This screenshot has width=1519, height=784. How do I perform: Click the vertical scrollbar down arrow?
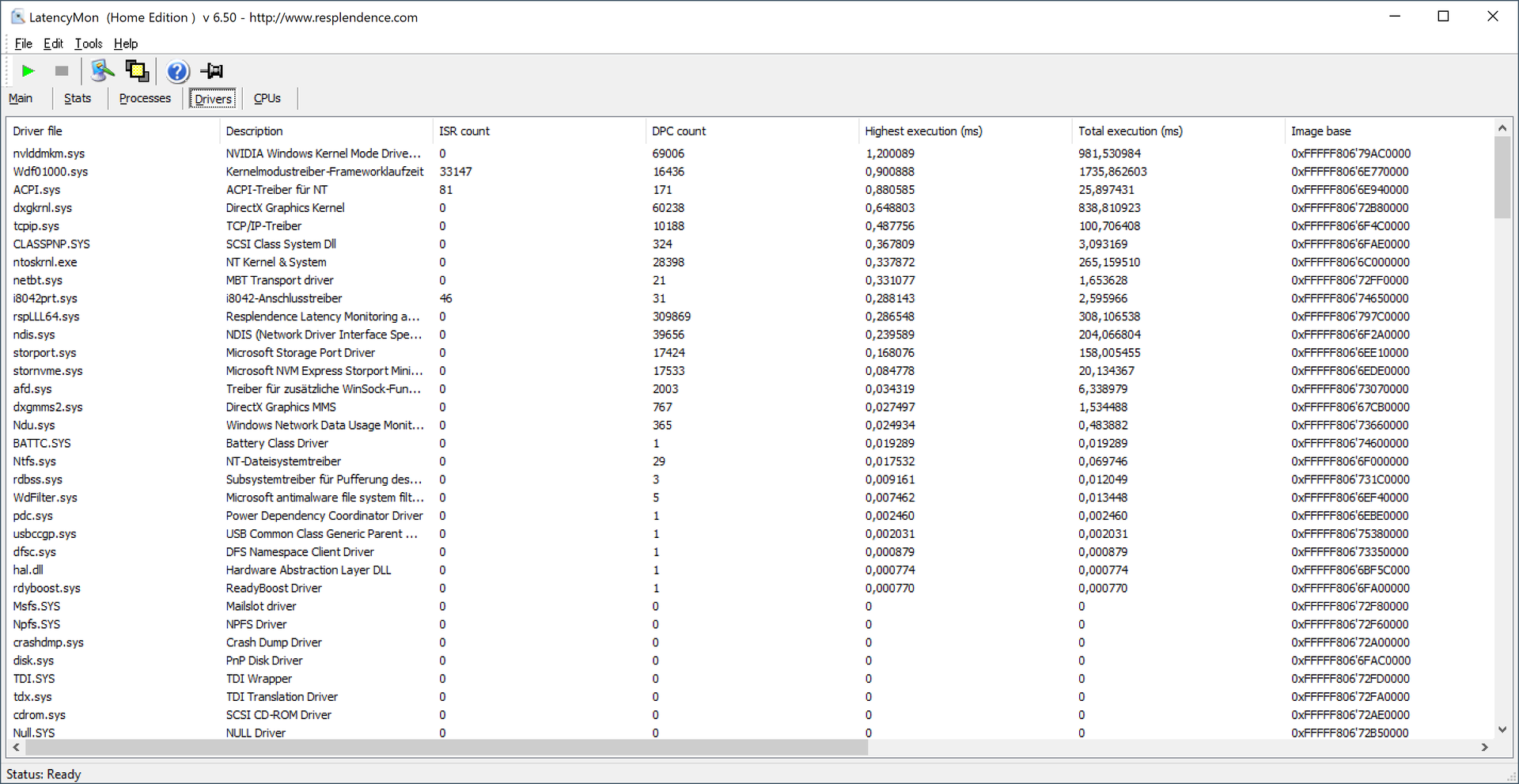click(x=1502, y=730)
